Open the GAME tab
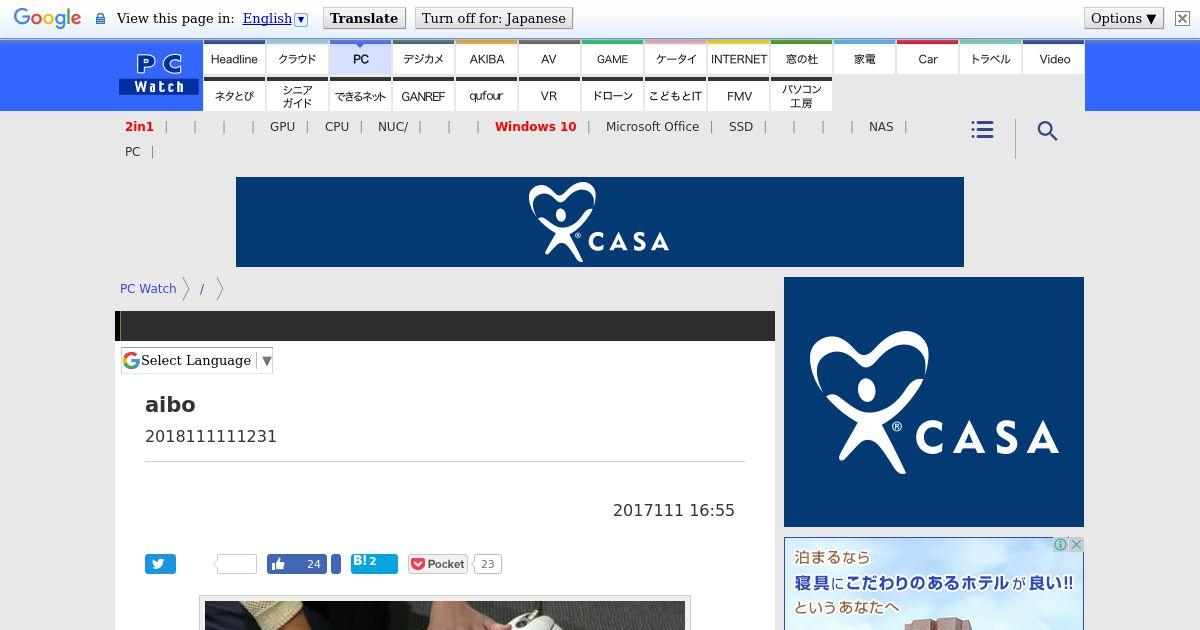 click(x=612, y=59)
